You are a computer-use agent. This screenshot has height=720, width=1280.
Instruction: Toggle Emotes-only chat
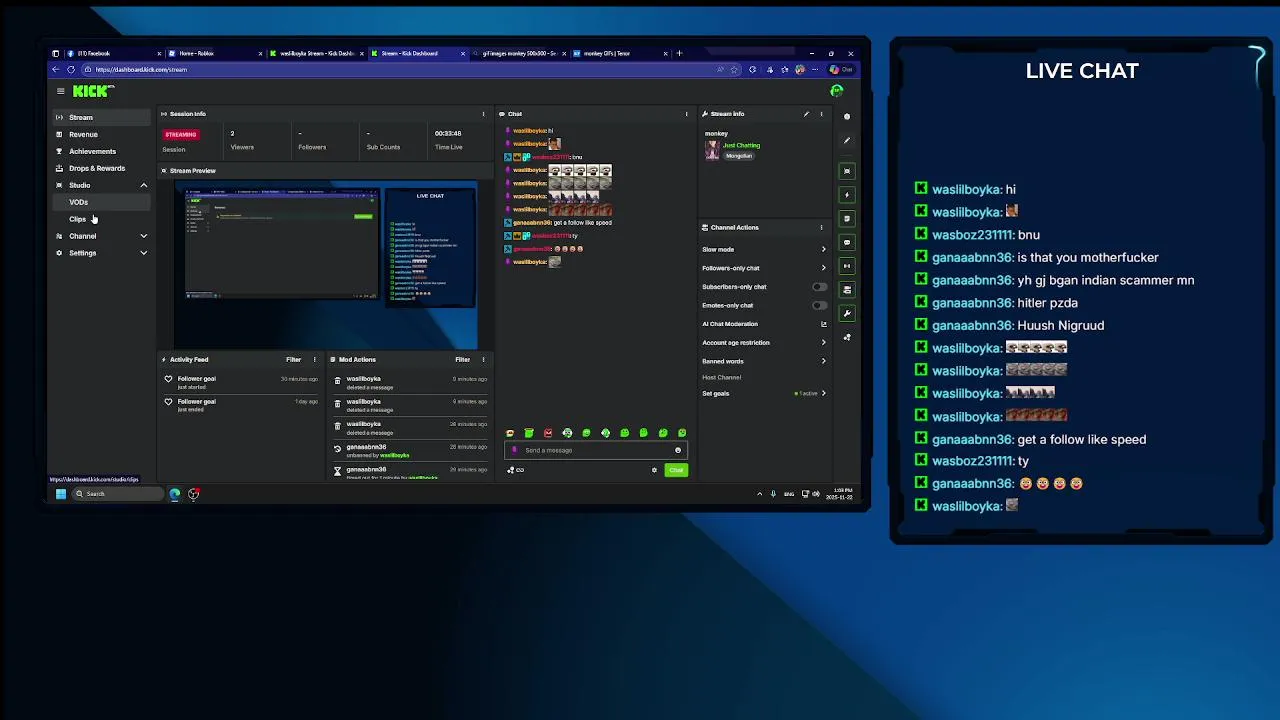click(x=819, y=306)
